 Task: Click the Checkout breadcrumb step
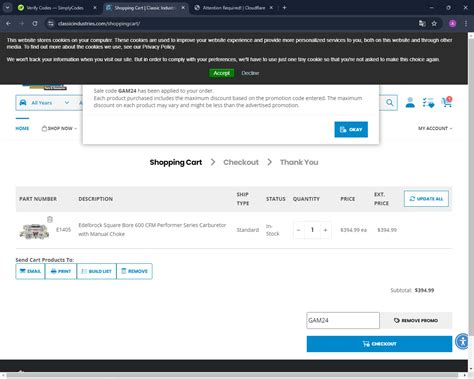pos(241,162)
